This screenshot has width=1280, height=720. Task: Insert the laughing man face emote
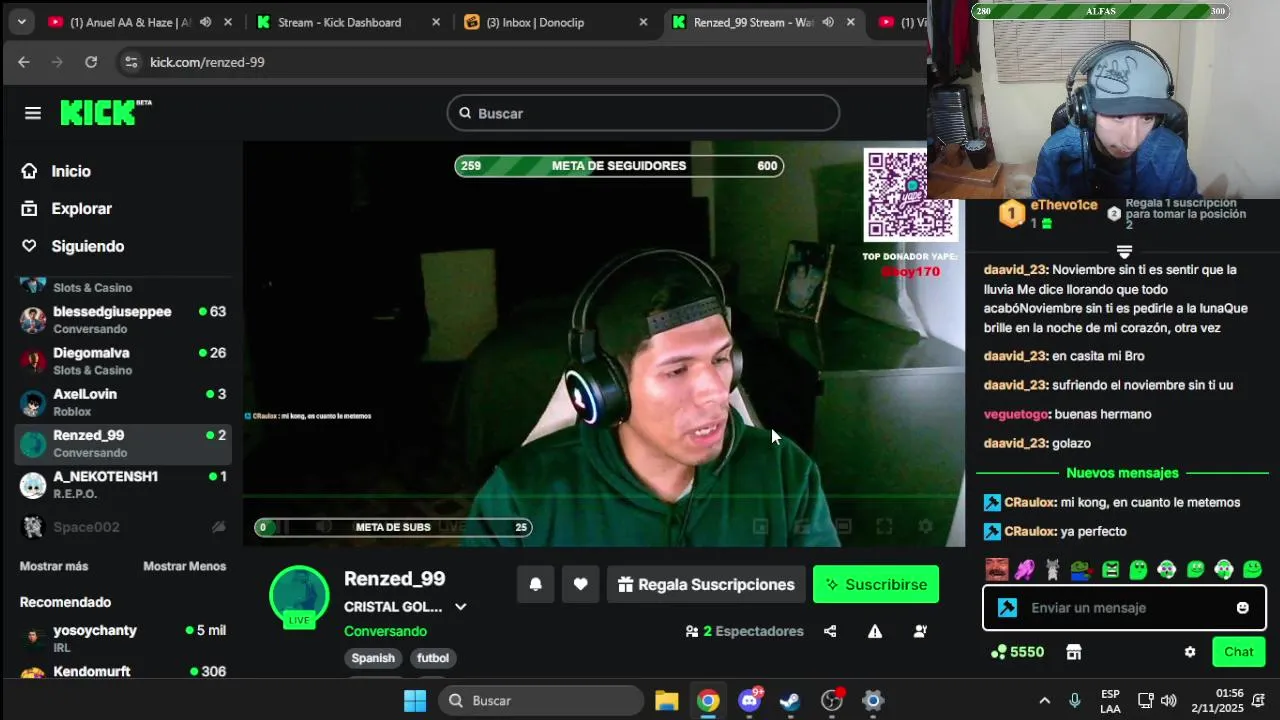pos(997,569)
